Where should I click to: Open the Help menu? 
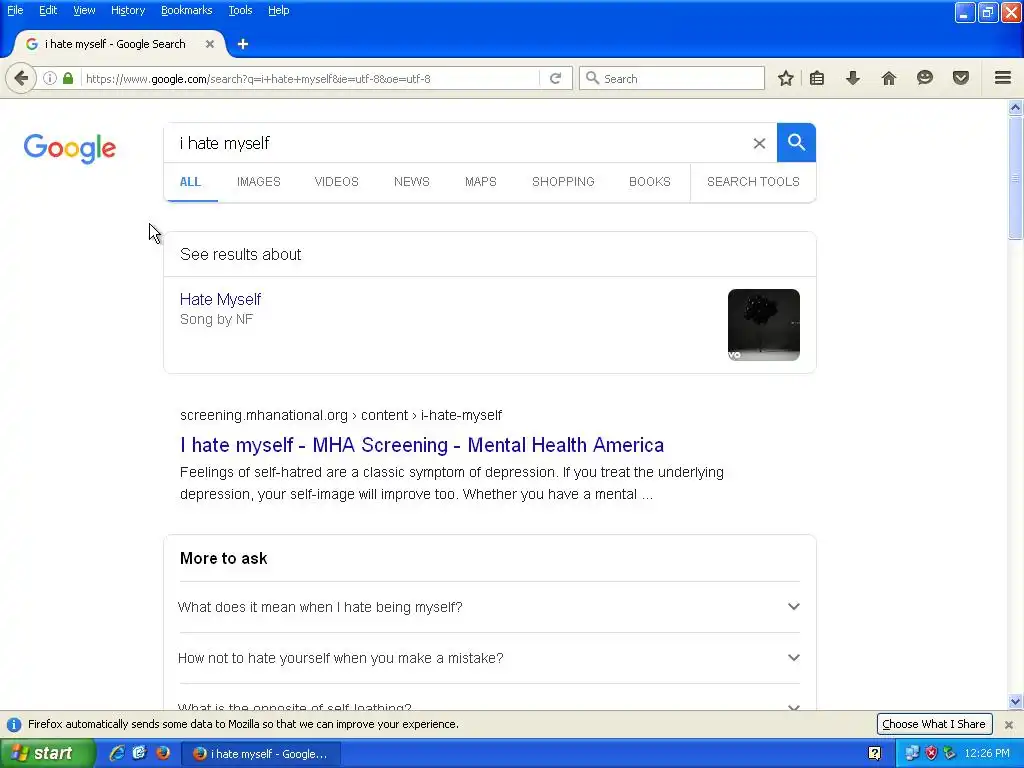278,10
